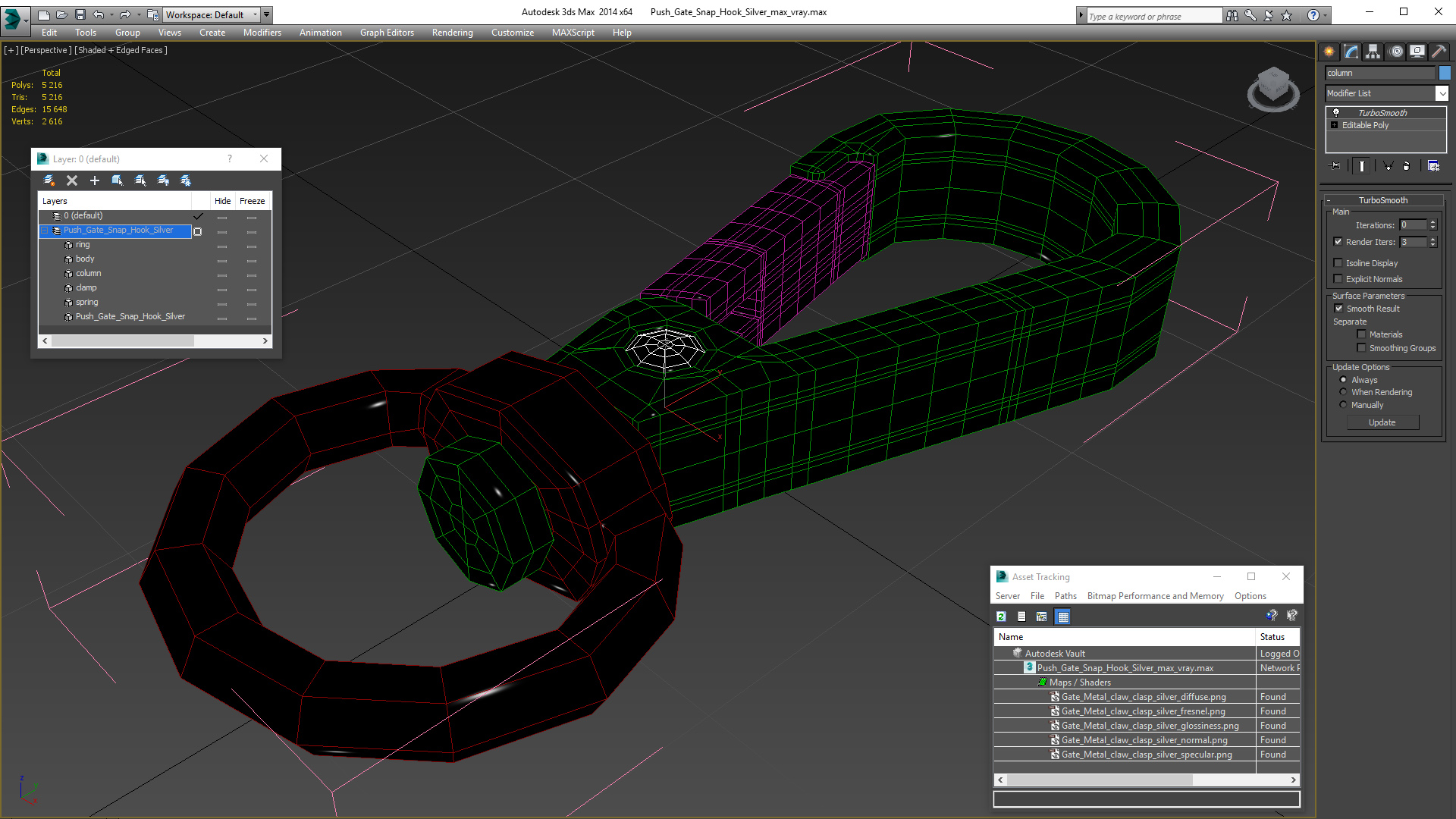Click Remove modifier trash can icon
The height and width of the screenshot is (819, 1456).
tap(1407, 166)
